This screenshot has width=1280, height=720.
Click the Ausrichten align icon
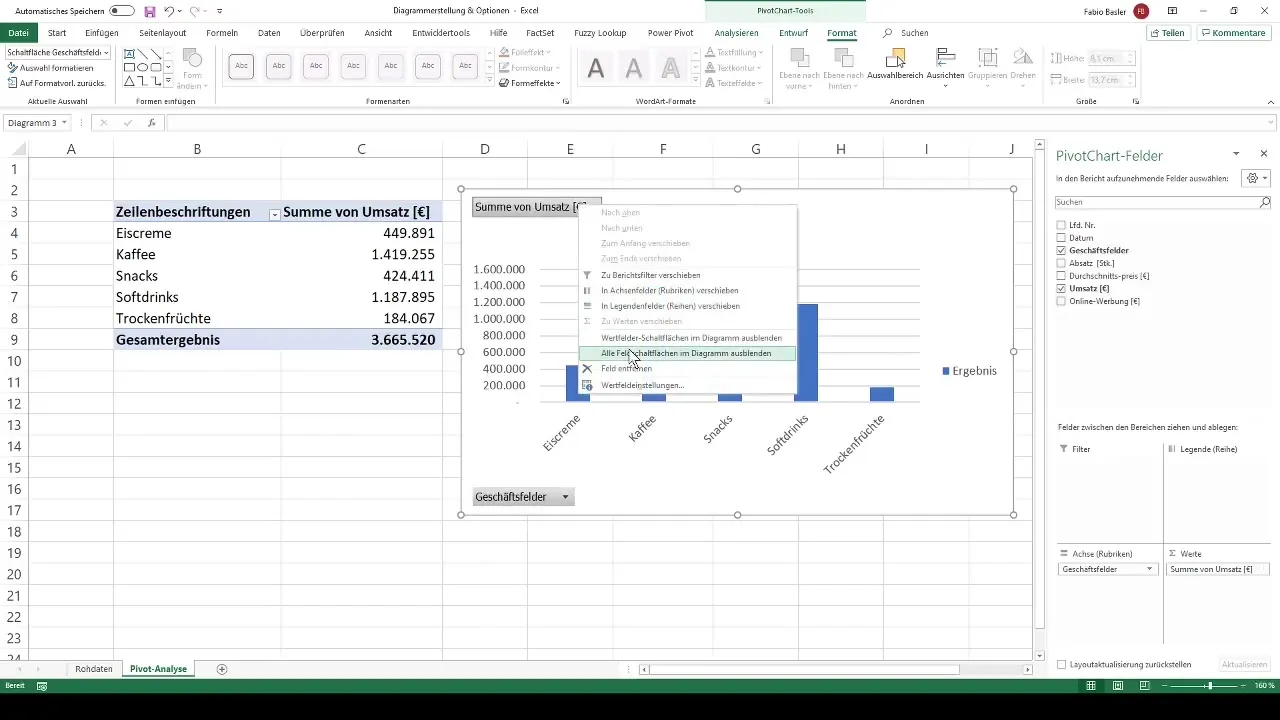pyautogui.click(x=945, y=57)
